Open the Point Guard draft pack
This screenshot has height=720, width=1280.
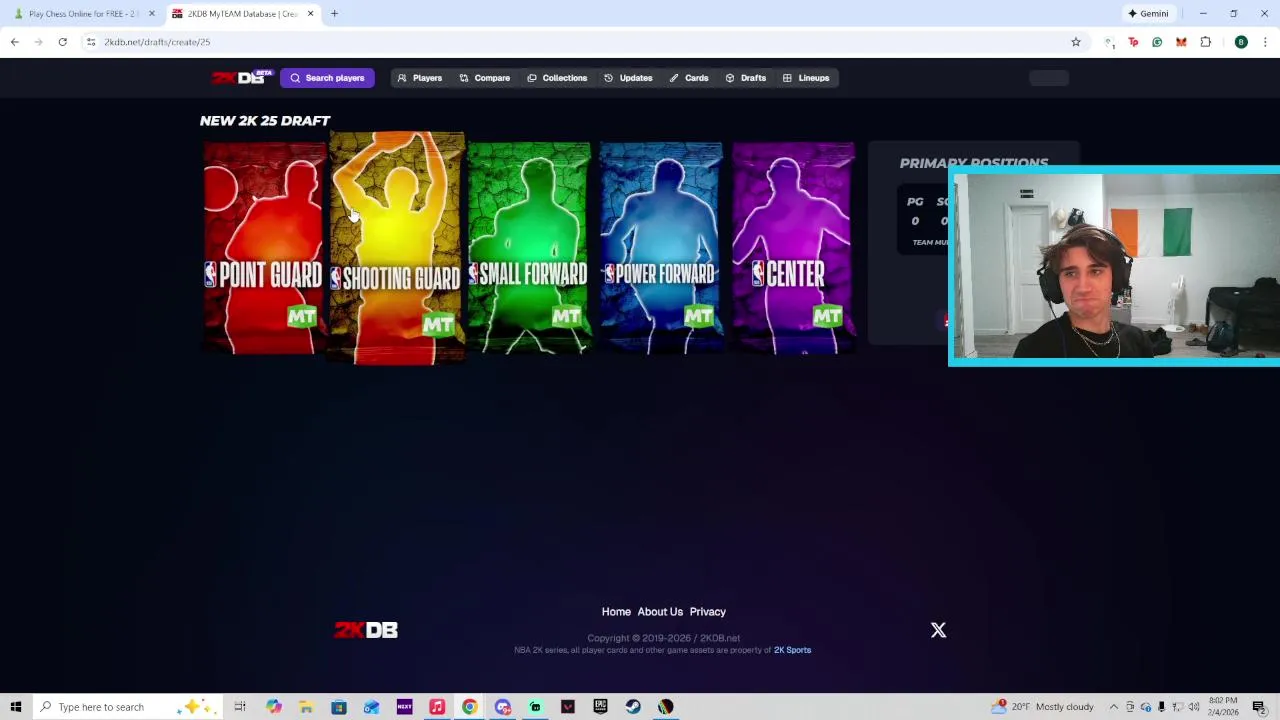coord(263,248)
